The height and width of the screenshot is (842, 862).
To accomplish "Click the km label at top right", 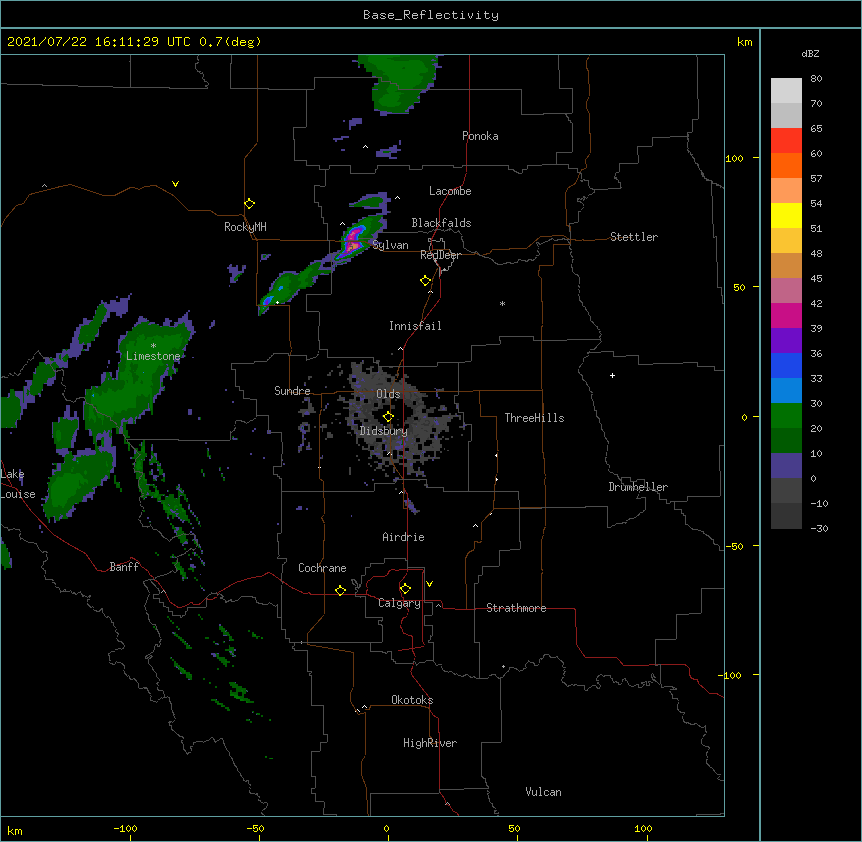I will coord(744,42).
